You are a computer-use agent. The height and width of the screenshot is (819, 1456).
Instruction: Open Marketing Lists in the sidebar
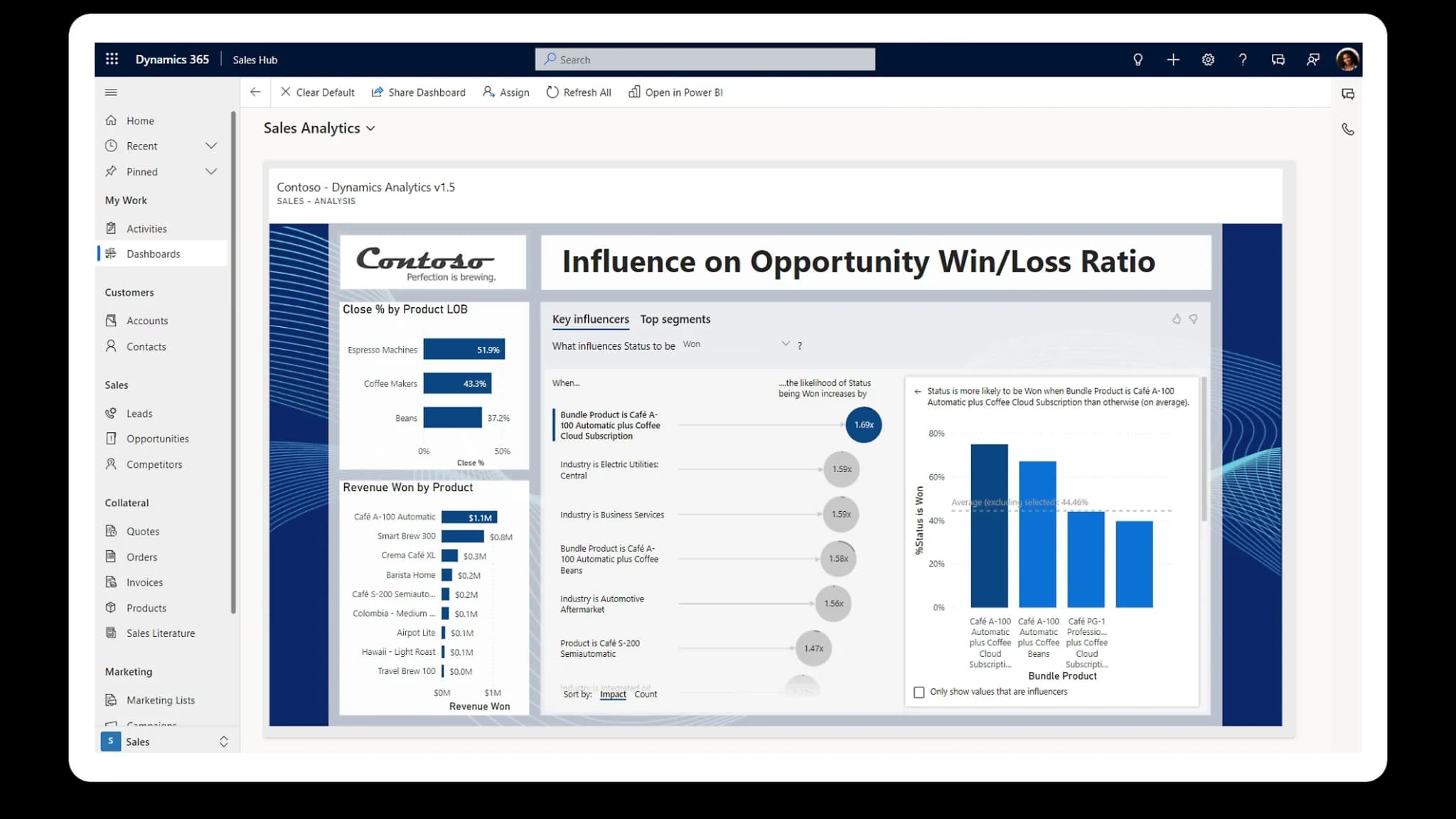click(x=161, y=700)
